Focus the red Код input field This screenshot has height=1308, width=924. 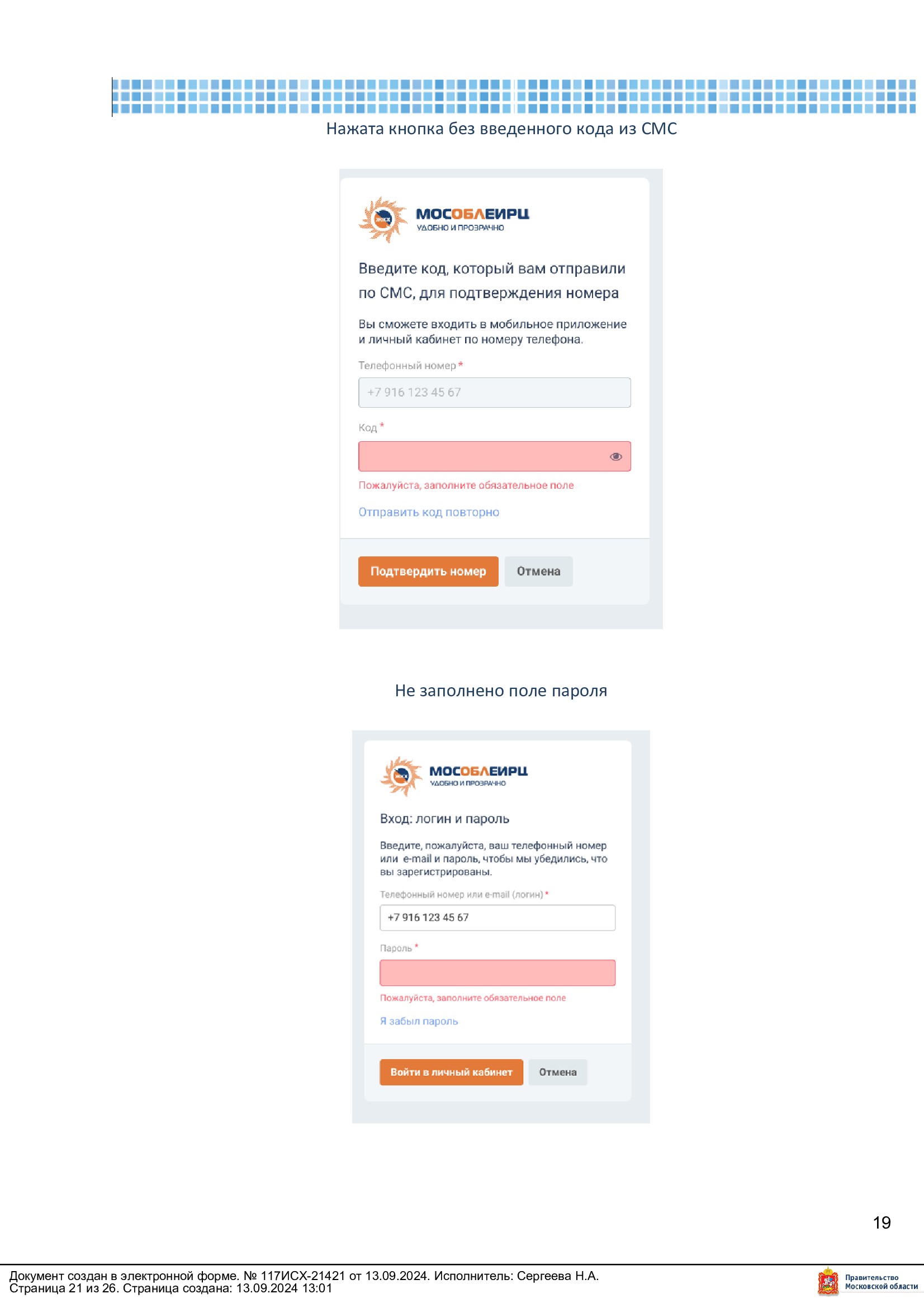tap(494, 456)
